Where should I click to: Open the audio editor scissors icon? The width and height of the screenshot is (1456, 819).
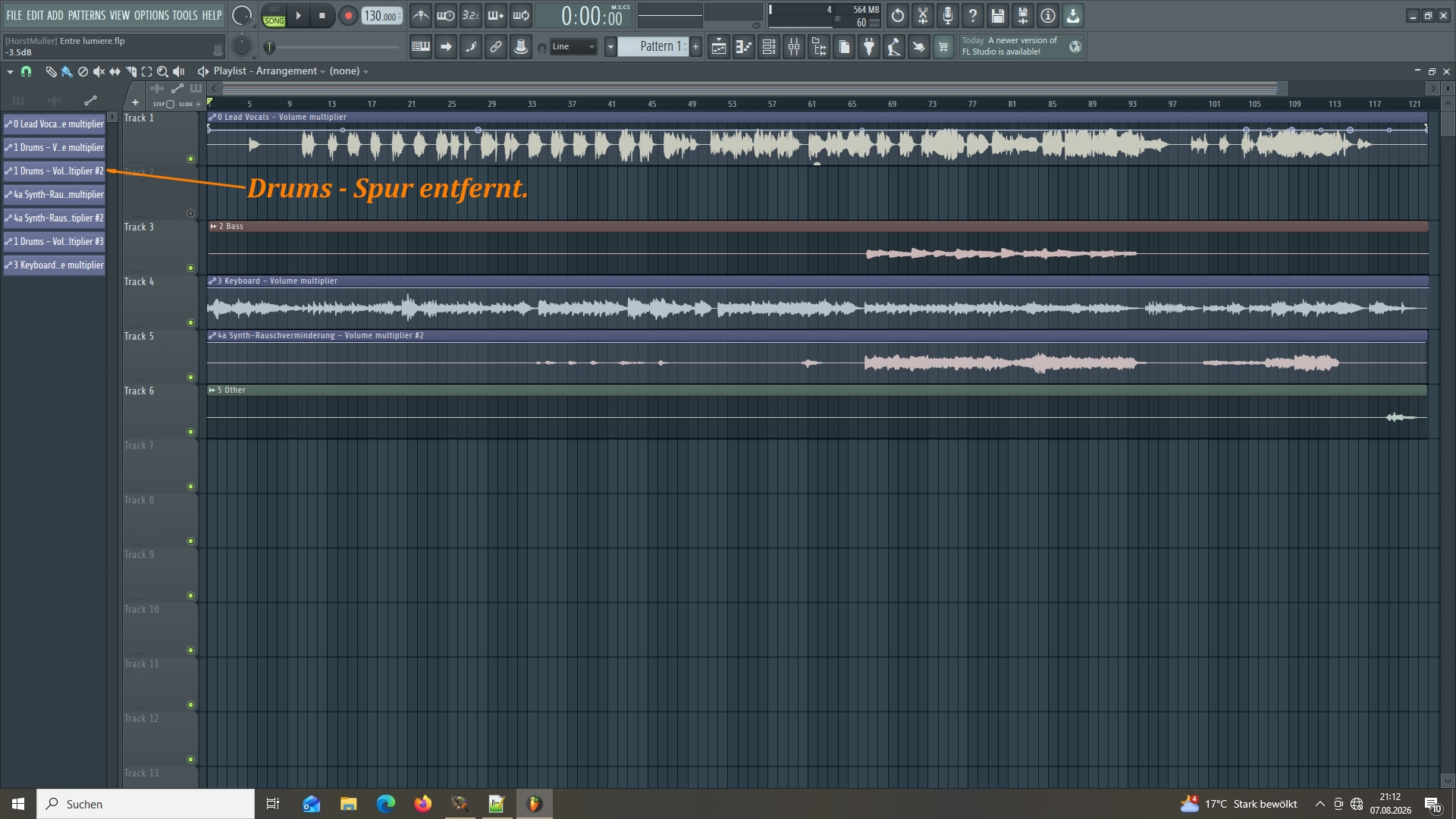[x=923, y=16]
